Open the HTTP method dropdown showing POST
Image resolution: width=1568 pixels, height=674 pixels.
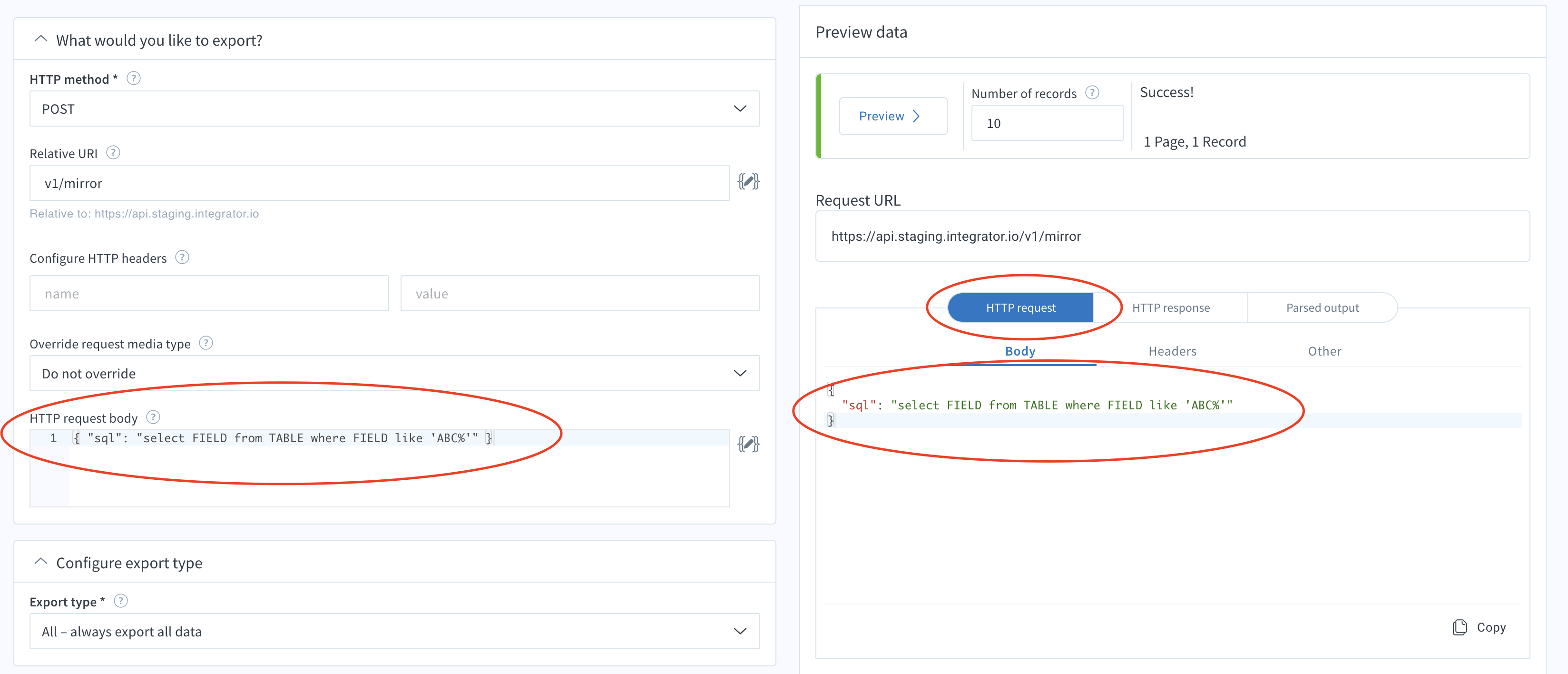click(x=394, y=109)
